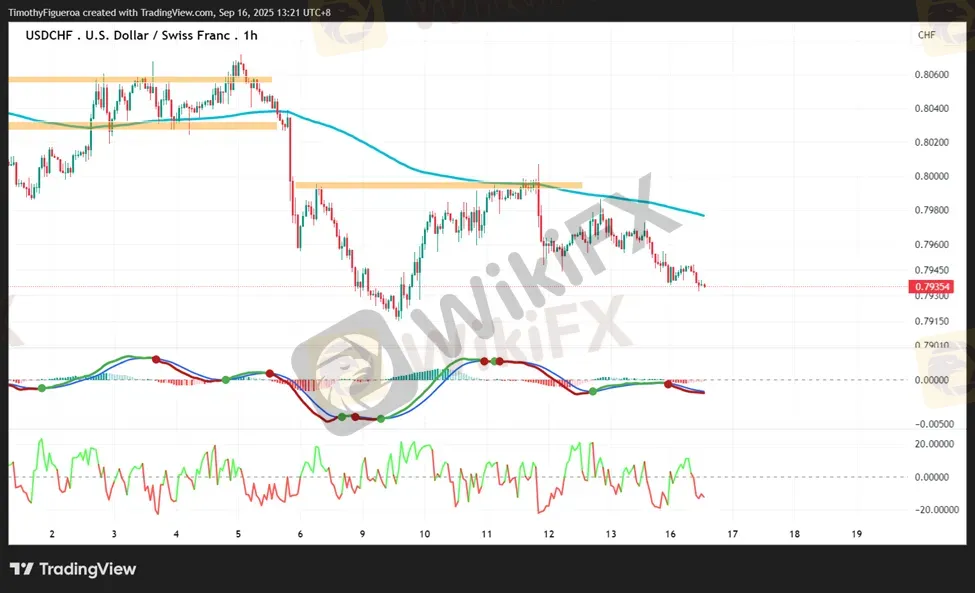975x593 pixels.
Task: Click the 0.79600 price axis label
Action: (931, 244)
